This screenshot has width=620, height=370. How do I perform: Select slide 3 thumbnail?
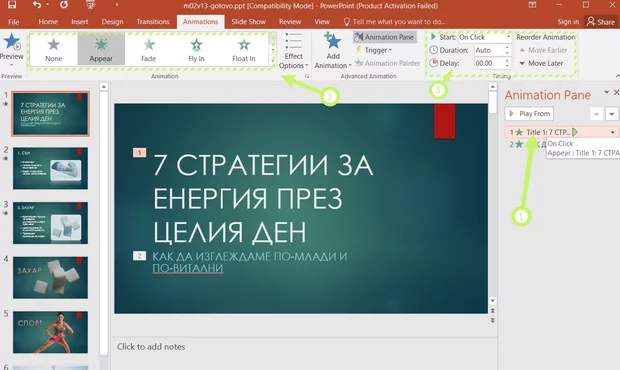click(x=50, y=223)
